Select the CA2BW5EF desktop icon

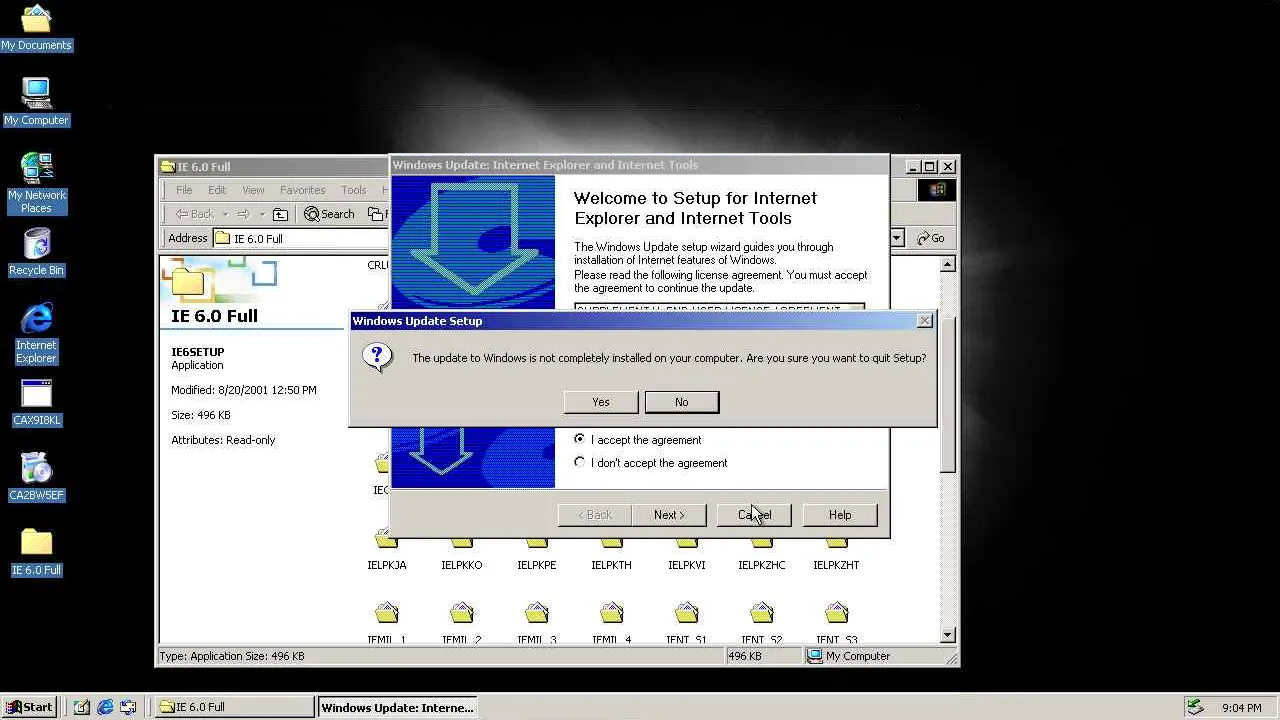[x=36, y=477]
